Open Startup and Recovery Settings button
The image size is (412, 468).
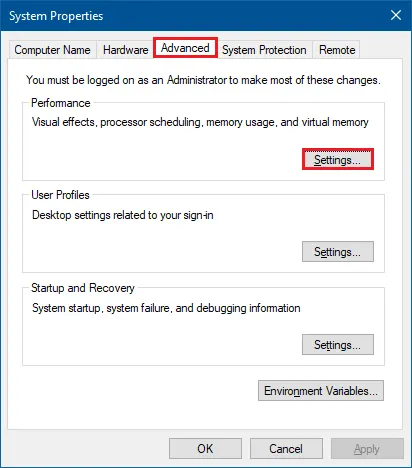pyautogui.click(x=338, y=345)
